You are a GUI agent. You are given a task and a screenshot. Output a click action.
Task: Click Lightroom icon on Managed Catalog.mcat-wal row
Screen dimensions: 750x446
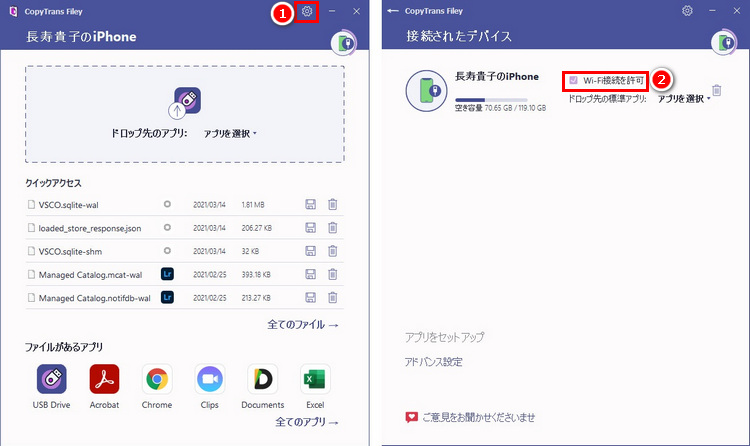pos(167,274)
